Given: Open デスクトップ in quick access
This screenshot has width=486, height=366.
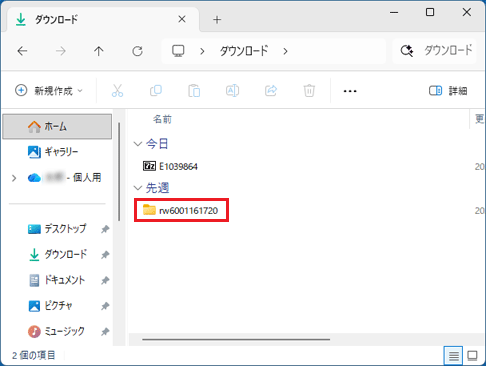Looking at the screenshot, I should click(x=57, y=229).
